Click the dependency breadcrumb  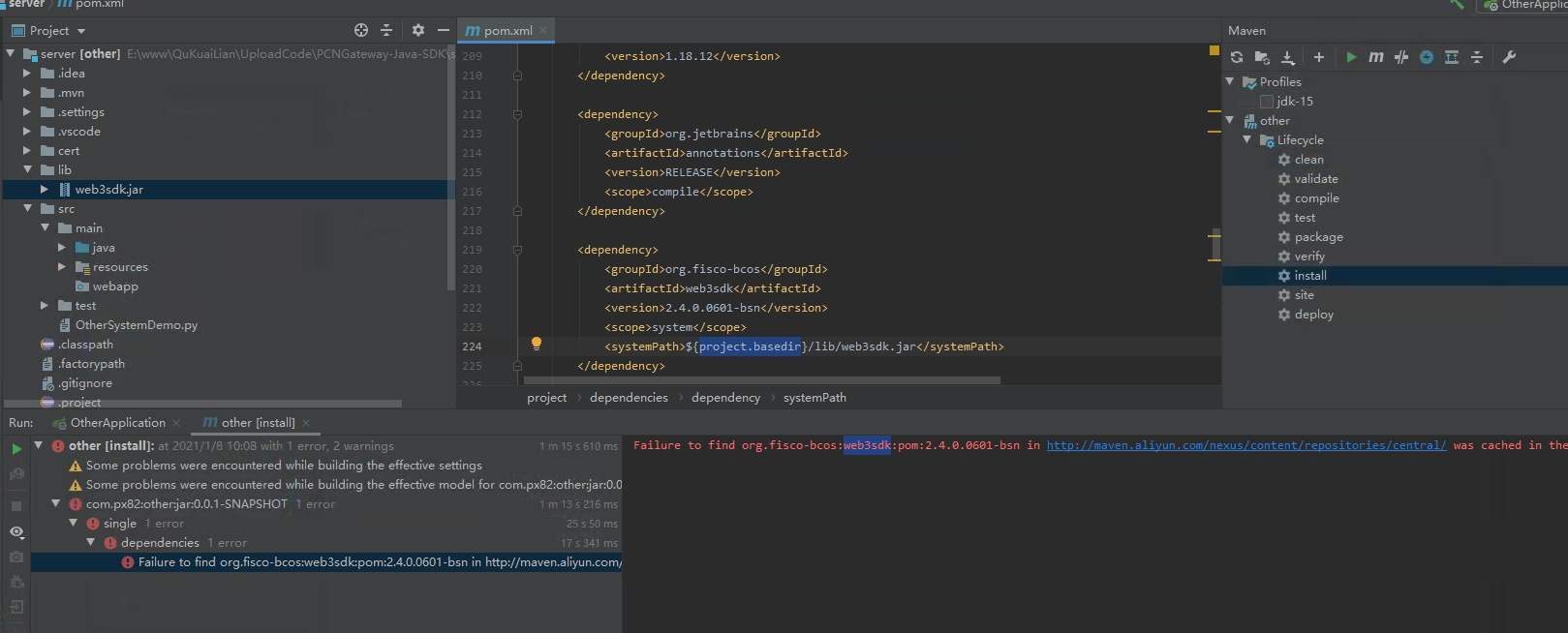pyautogui.click(x=725, y=398)
